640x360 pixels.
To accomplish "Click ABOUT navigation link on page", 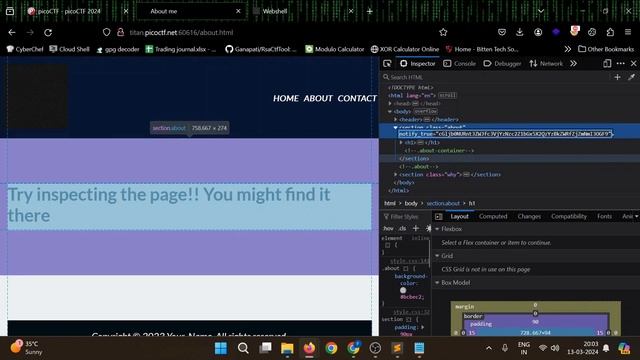I will pyautogui.click(x=318, y=98).
